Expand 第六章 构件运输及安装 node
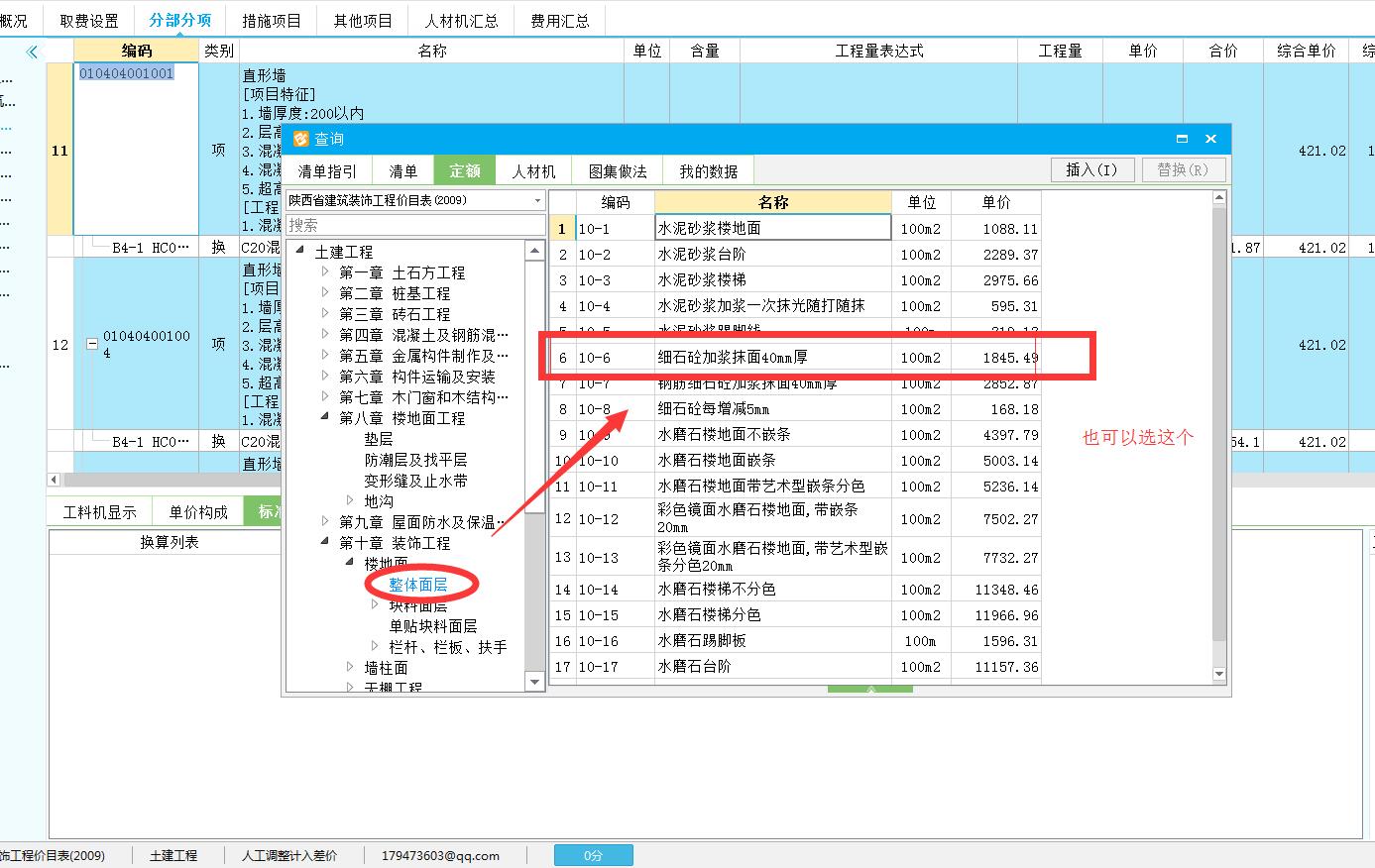The height and width of the screenshot is (868, 1375). (325, 376)
